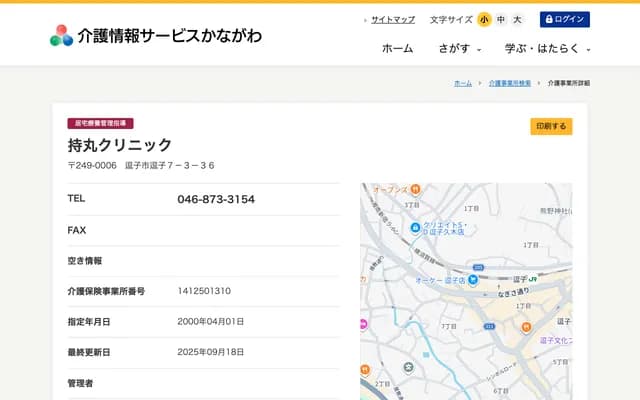Open 介護事業所検索 breadcrumb link
The image size is (640, 400).
(510, 83)
